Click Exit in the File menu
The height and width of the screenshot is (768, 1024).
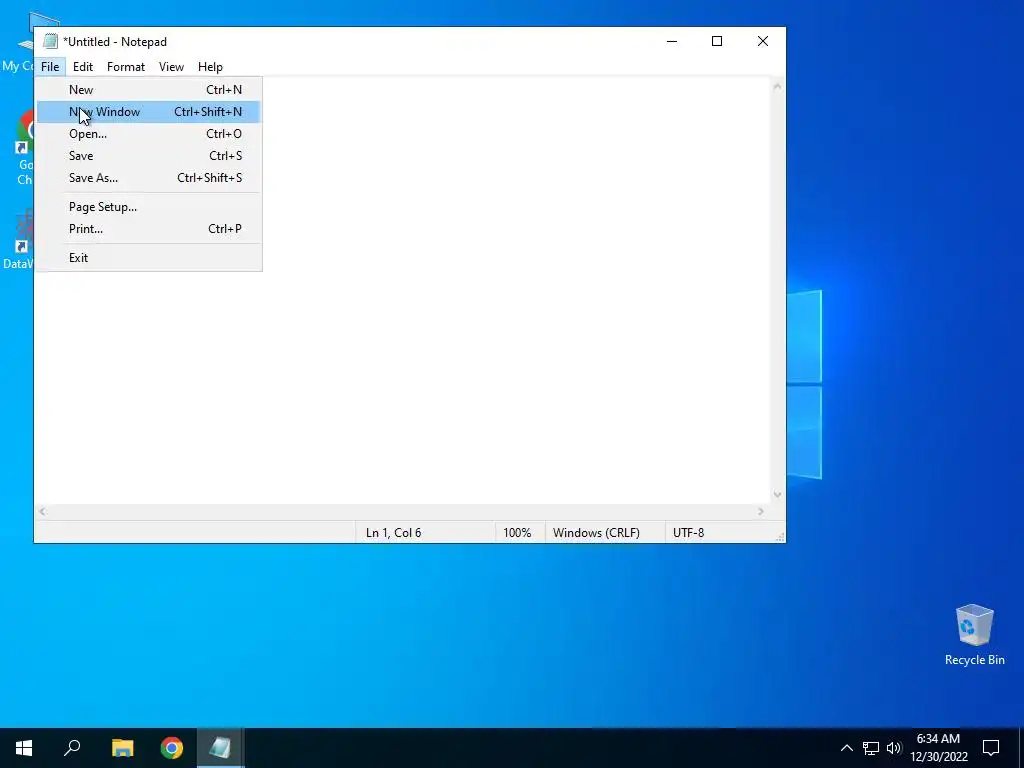(149, 257)
